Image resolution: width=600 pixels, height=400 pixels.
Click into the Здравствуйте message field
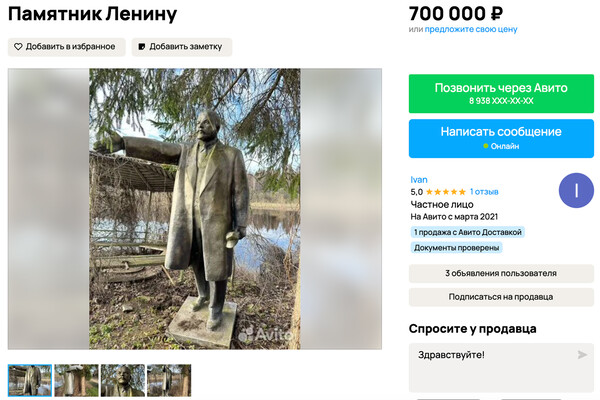[x=501, y=367]
